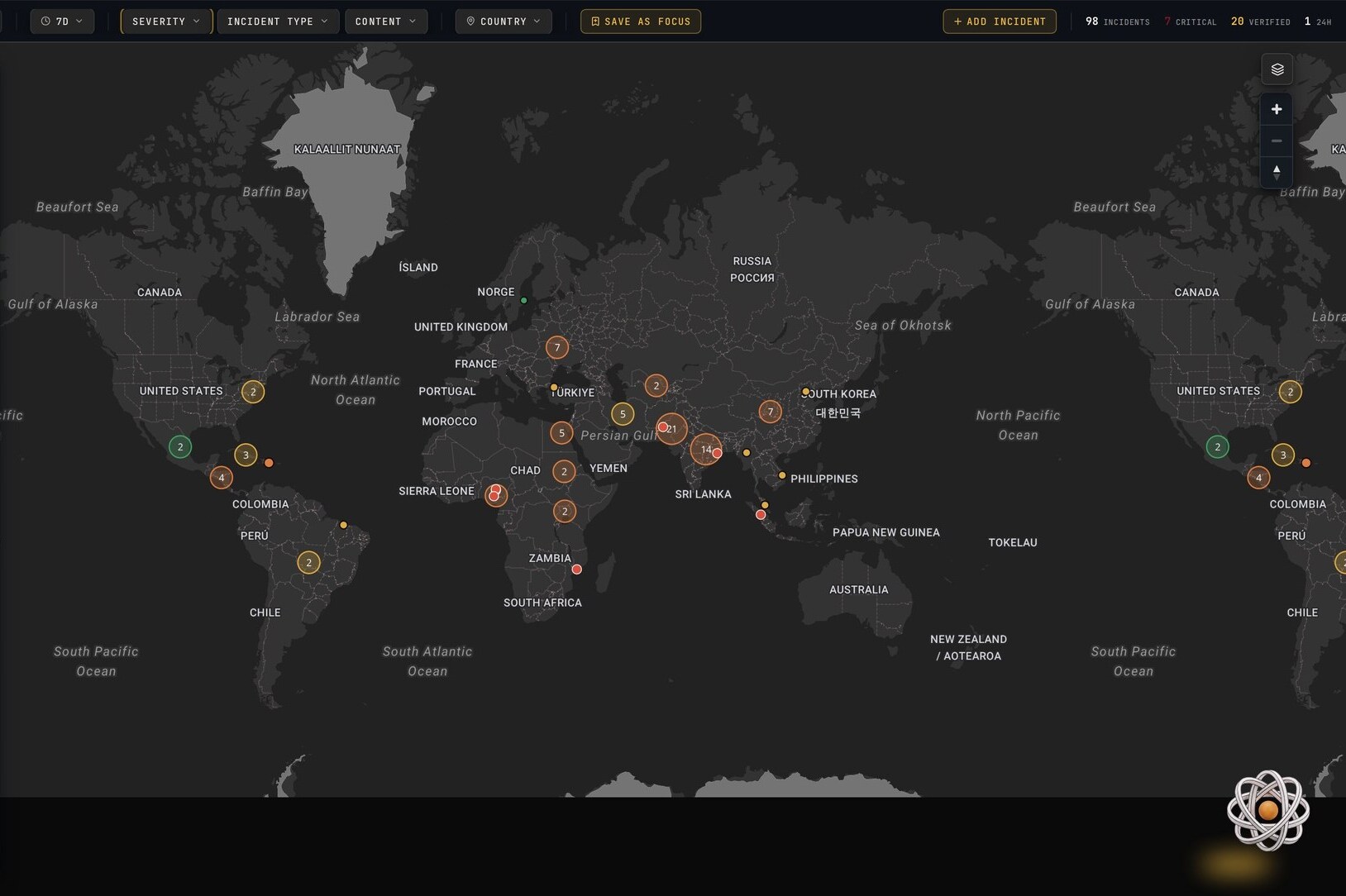Select the yellow incident dot on Brazil's northeast coast
Image resolution: width=1346 pixels, height=896 pixels.
[x=343, y=525]
